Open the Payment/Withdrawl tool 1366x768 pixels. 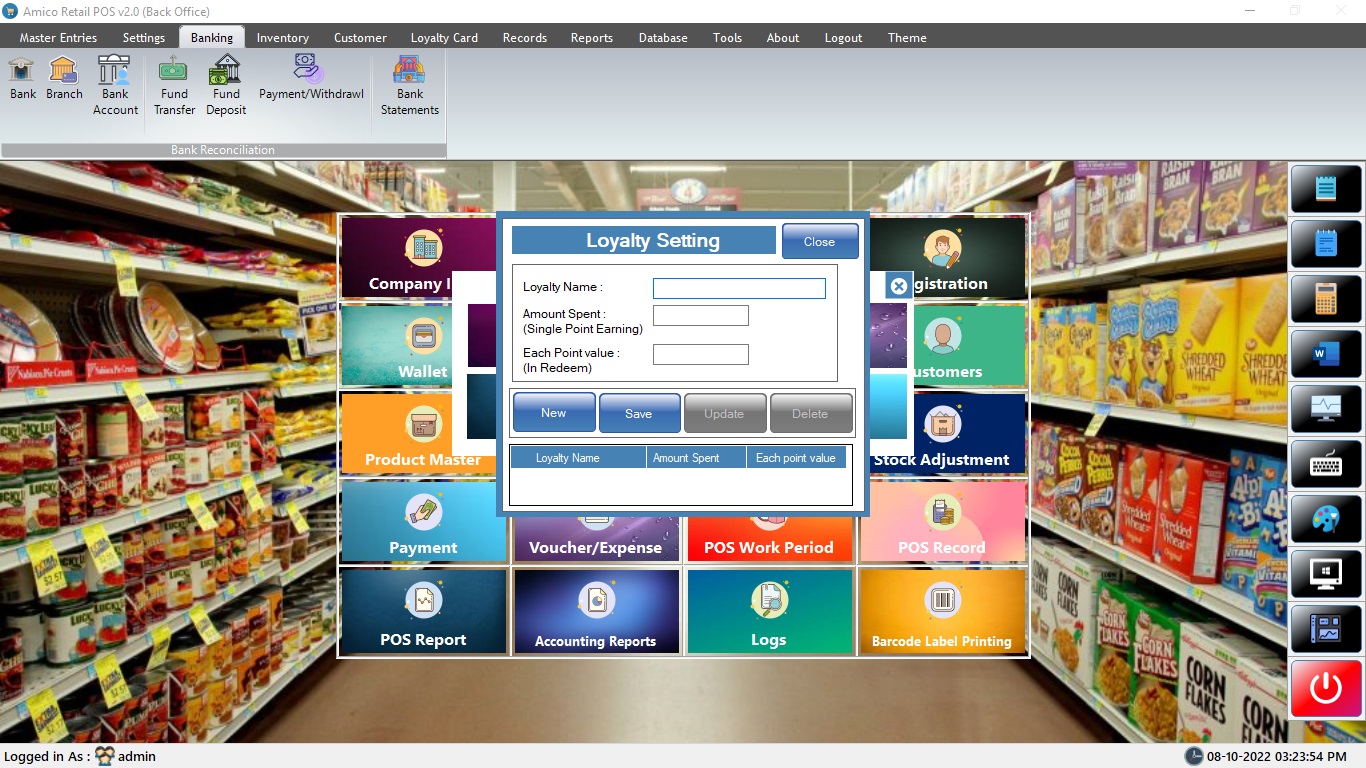point(311,78)
